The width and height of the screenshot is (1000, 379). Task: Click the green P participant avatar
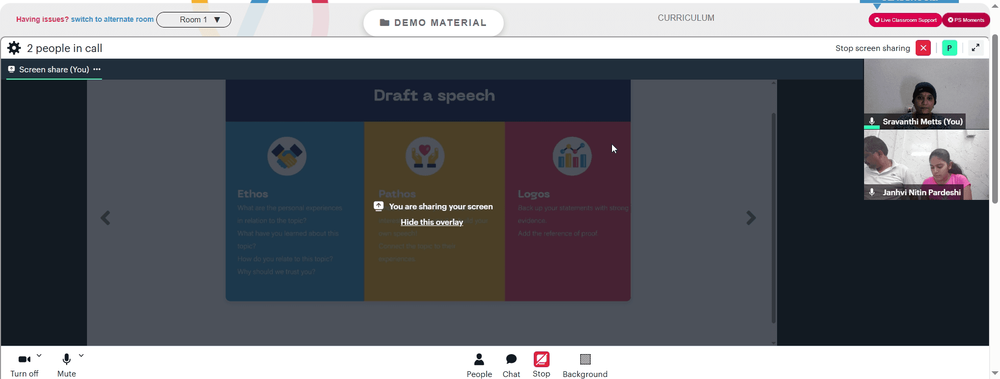pos(950,48)
